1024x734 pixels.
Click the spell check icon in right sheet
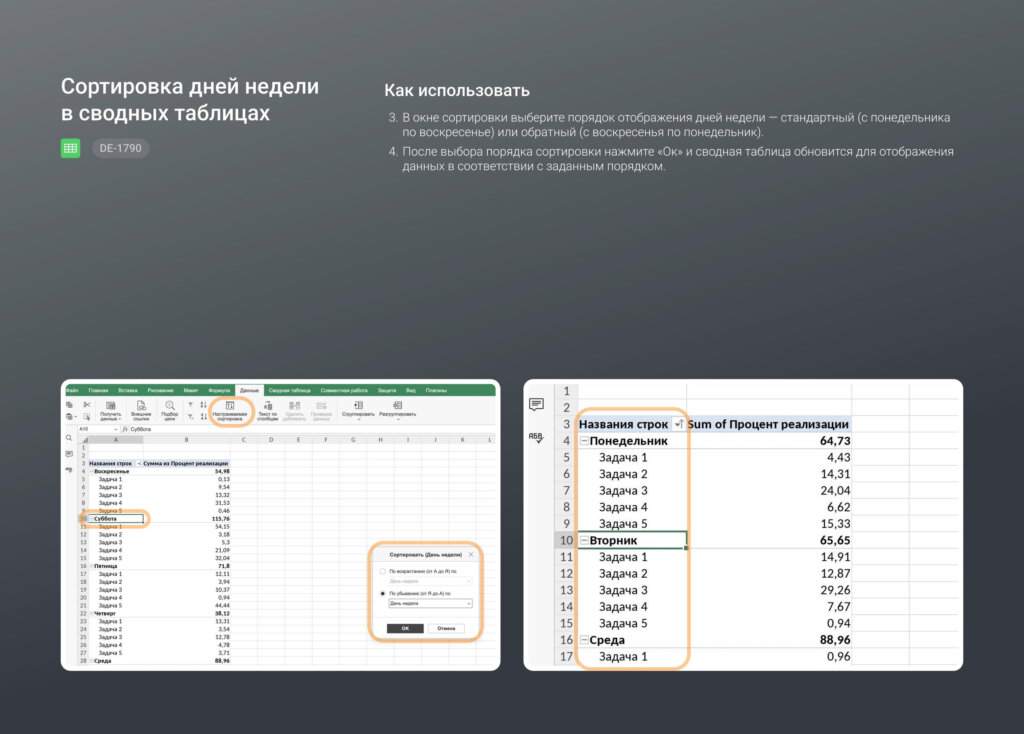536,438
